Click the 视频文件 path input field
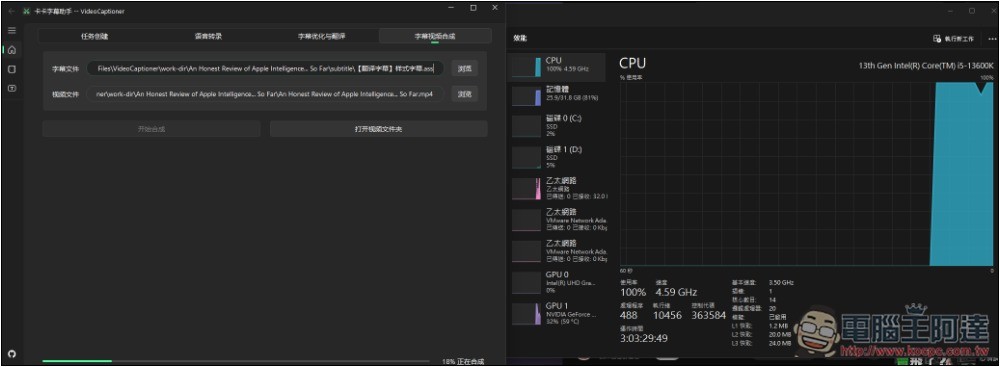Viewport: 1000px width, 367px height. point(265,94)
